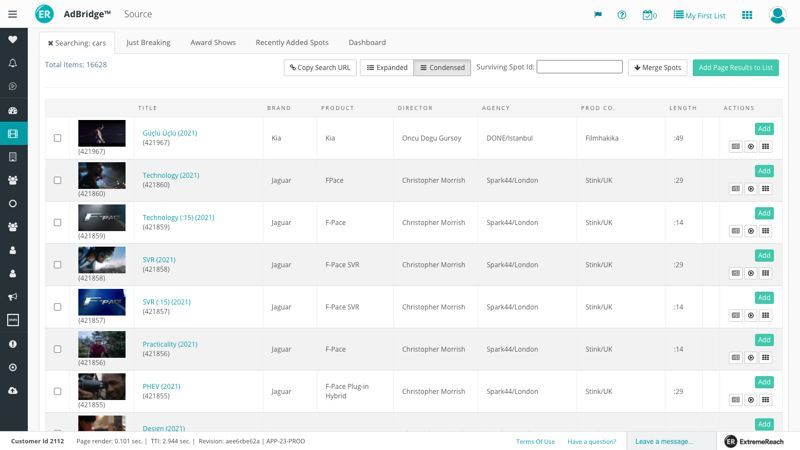
Task: Open notifications bell in the sidebar
Action: point(13,63)
